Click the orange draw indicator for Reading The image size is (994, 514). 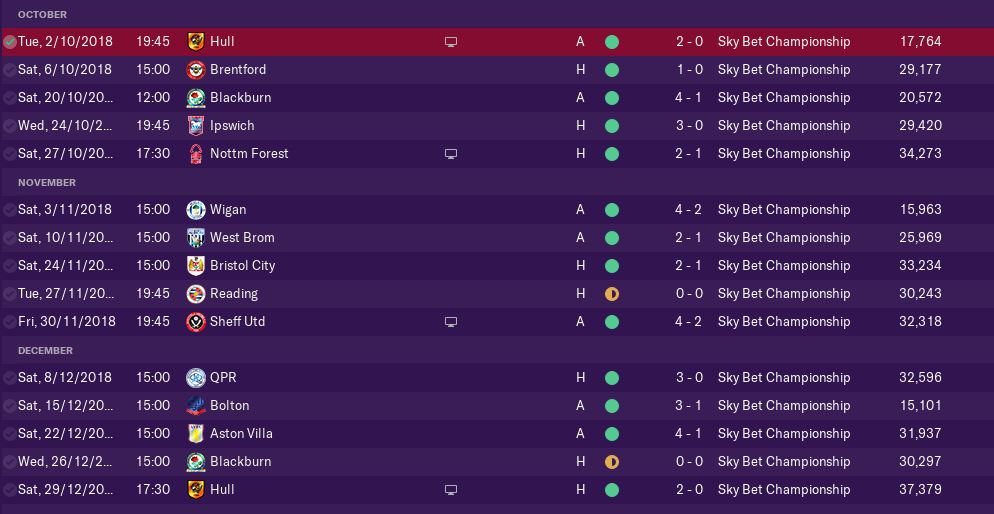tap(612, 294)
